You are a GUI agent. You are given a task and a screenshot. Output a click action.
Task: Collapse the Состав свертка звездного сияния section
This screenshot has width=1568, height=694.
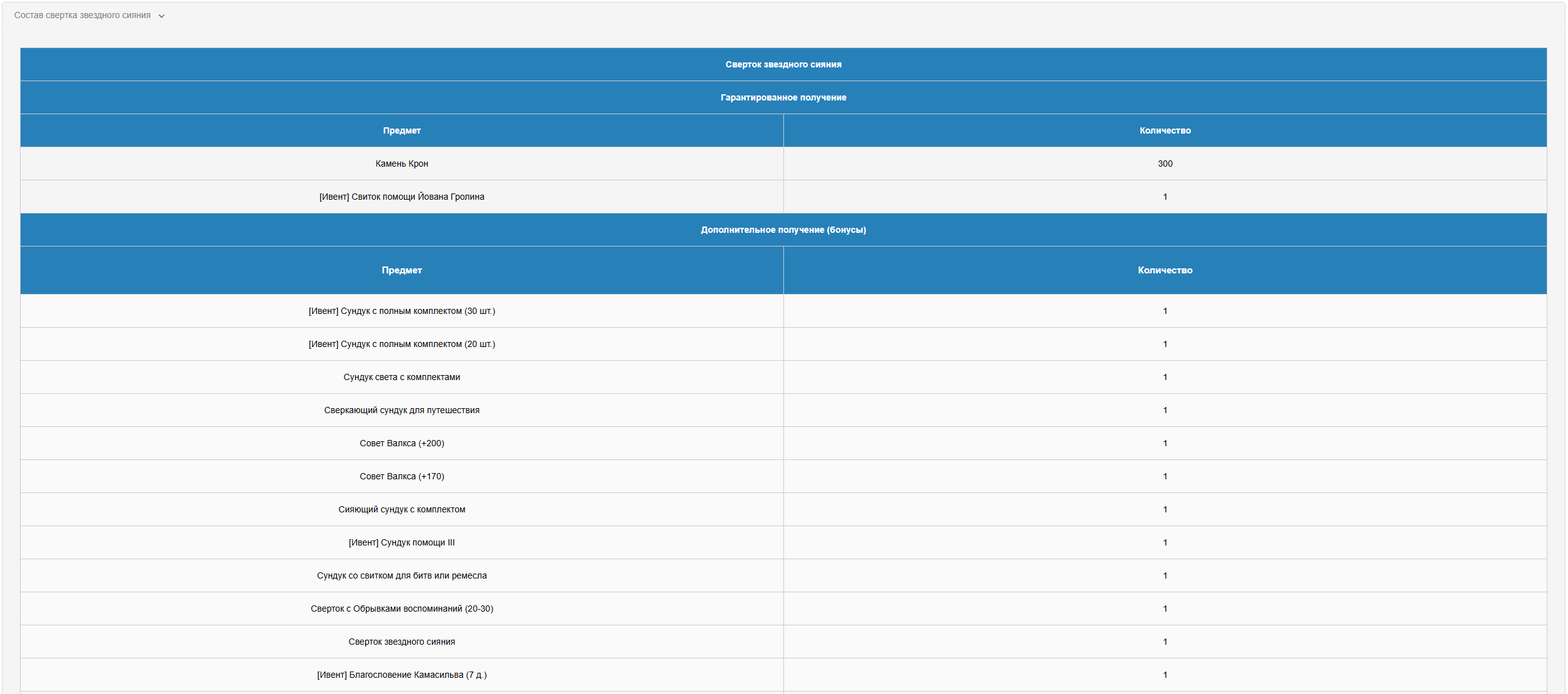coord(82,16)
